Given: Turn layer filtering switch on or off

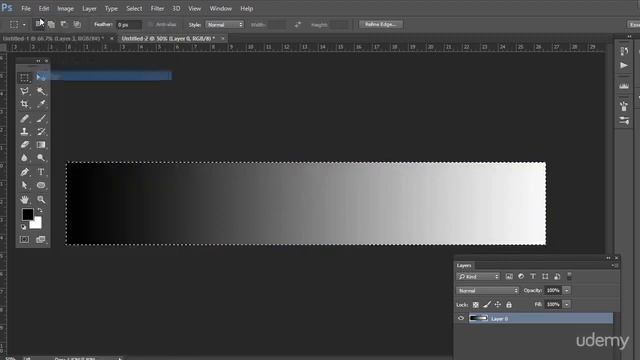Looking at the screenshot, I should [569, 276].
